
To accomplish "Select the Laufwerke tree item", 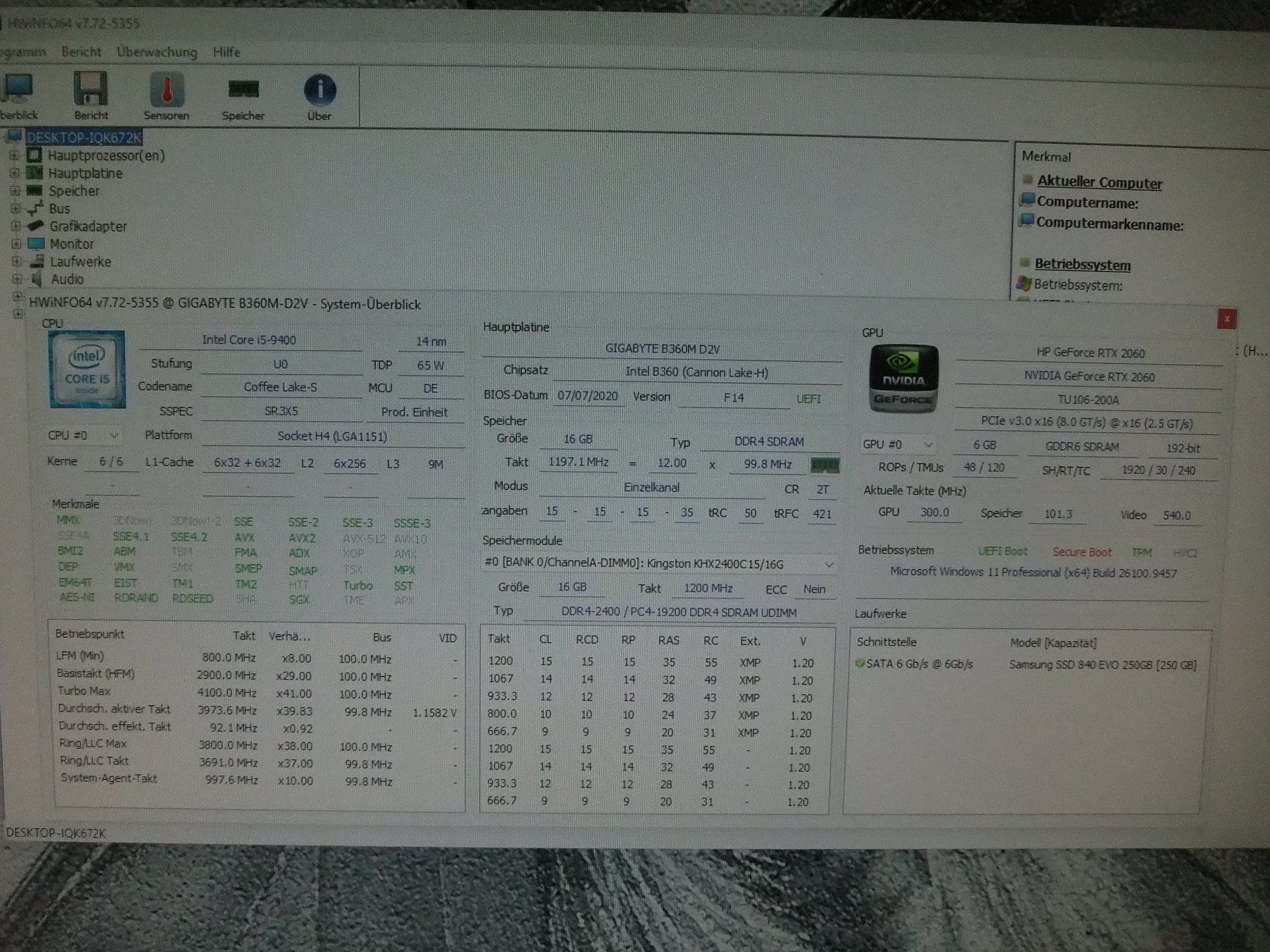I will tap(80, 262).
